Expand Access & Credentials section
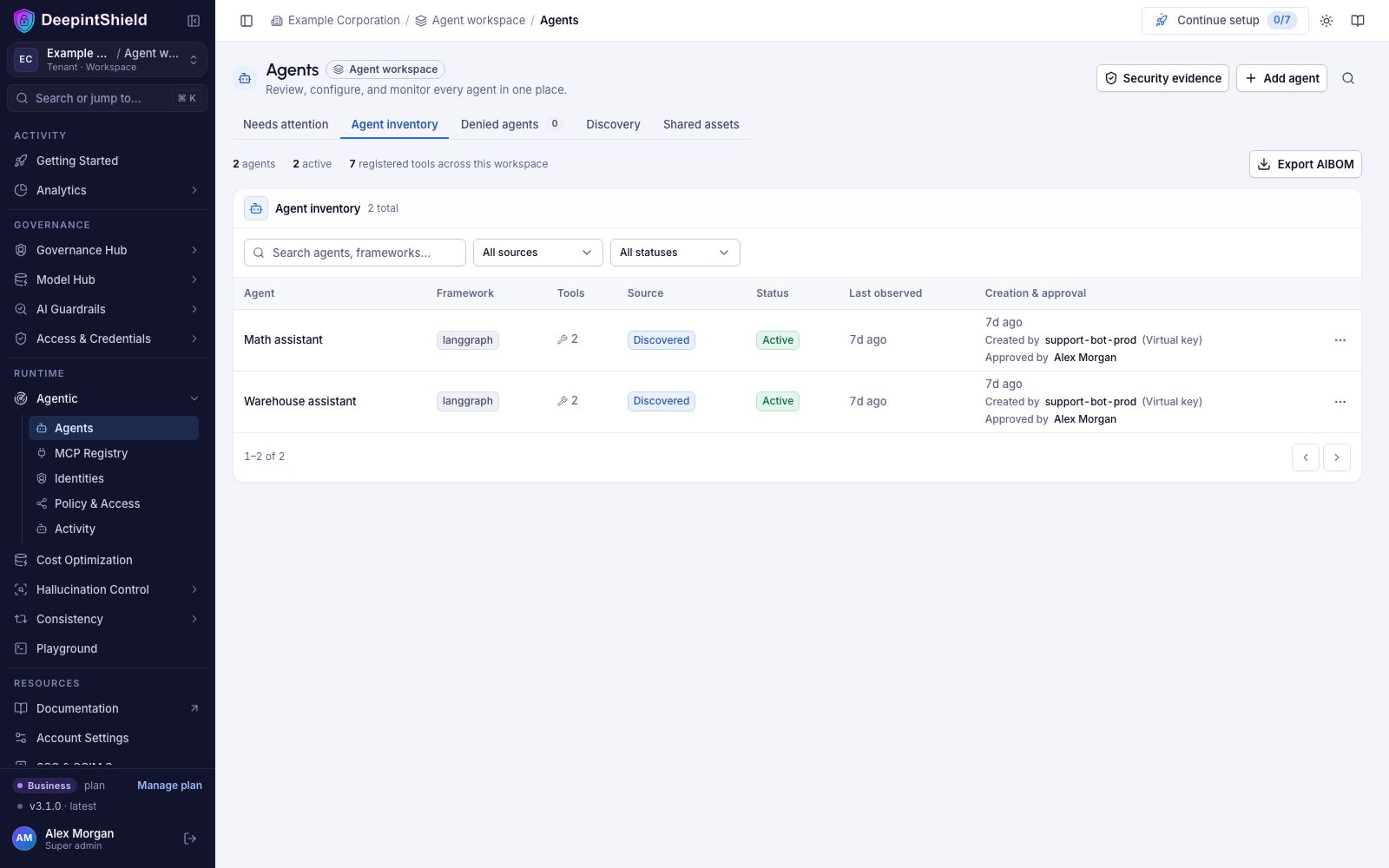This screenshot has width=1389, height=868. coord(108,339)
